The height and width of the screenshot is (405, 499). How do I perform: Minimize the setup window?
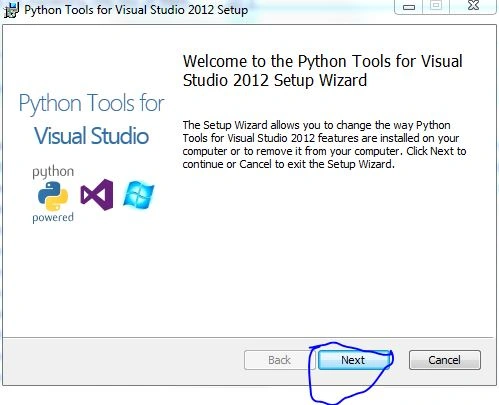pyautogui.click(x=409, y=7)
